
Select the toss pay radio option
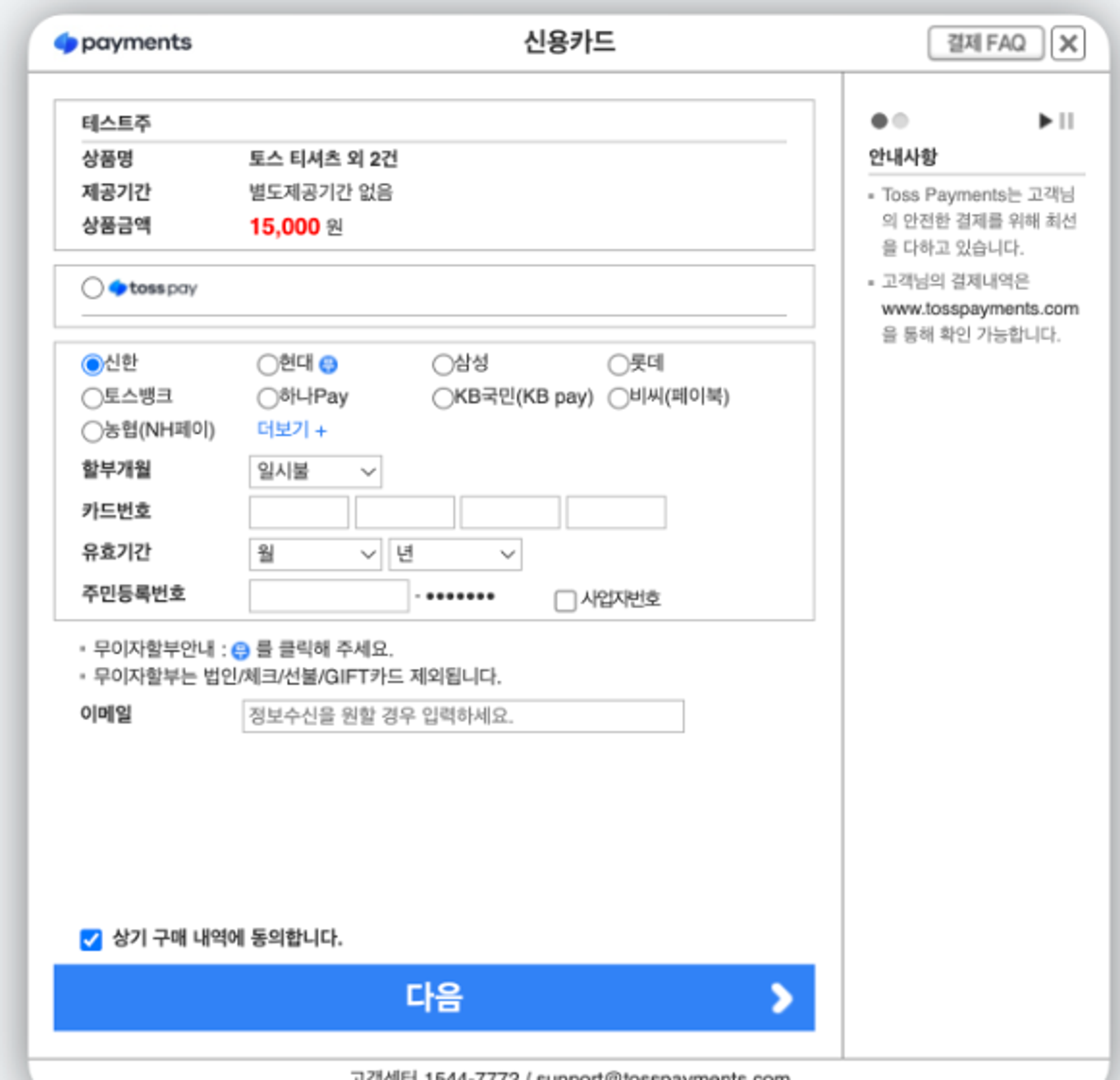pos(92,287)
